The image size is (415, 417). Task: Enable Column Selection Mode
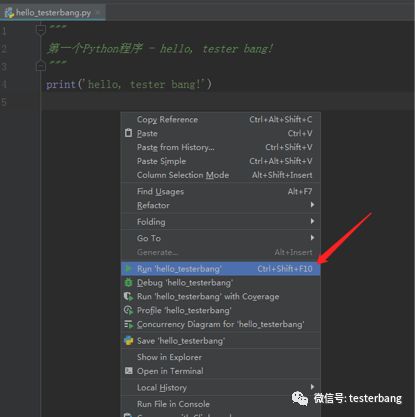[x=220, y=175]
